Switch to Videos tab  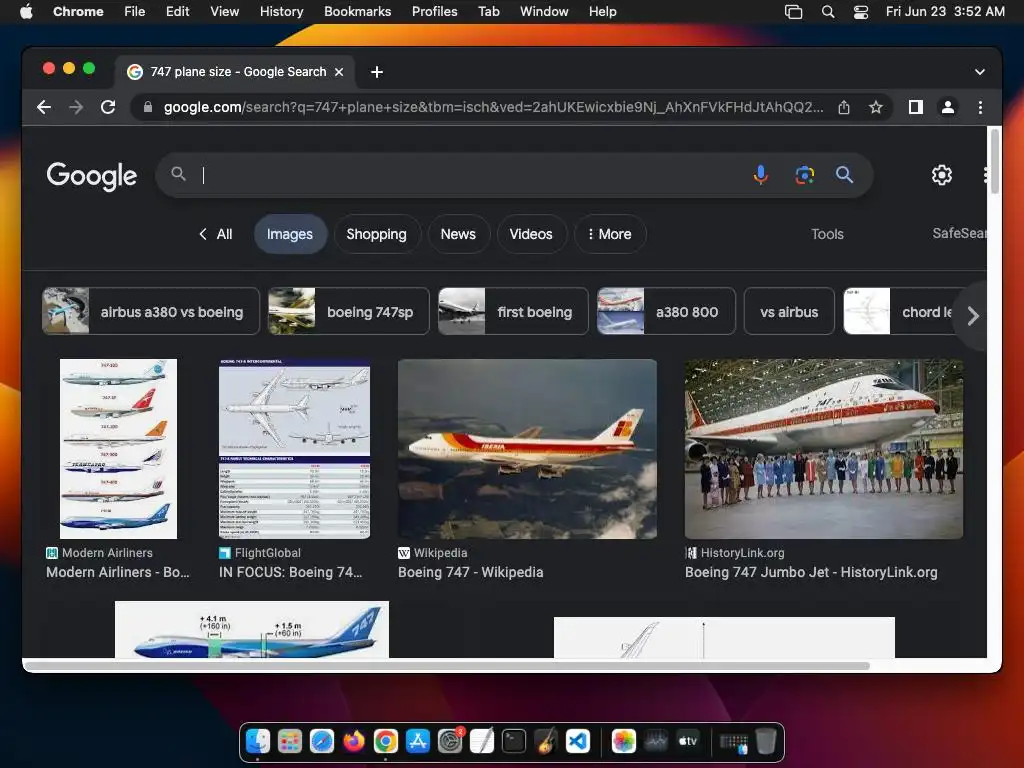(x=531, y=234)
